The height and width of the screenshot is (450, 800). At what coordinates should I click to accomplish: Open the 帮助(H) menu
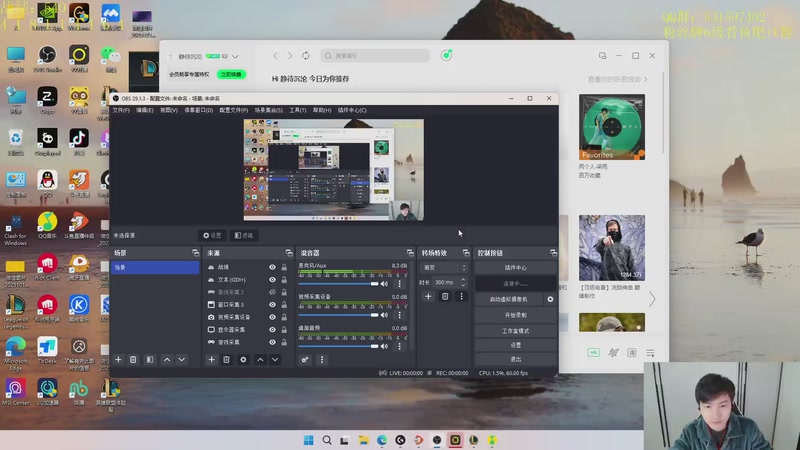click(x=321, y=110)
